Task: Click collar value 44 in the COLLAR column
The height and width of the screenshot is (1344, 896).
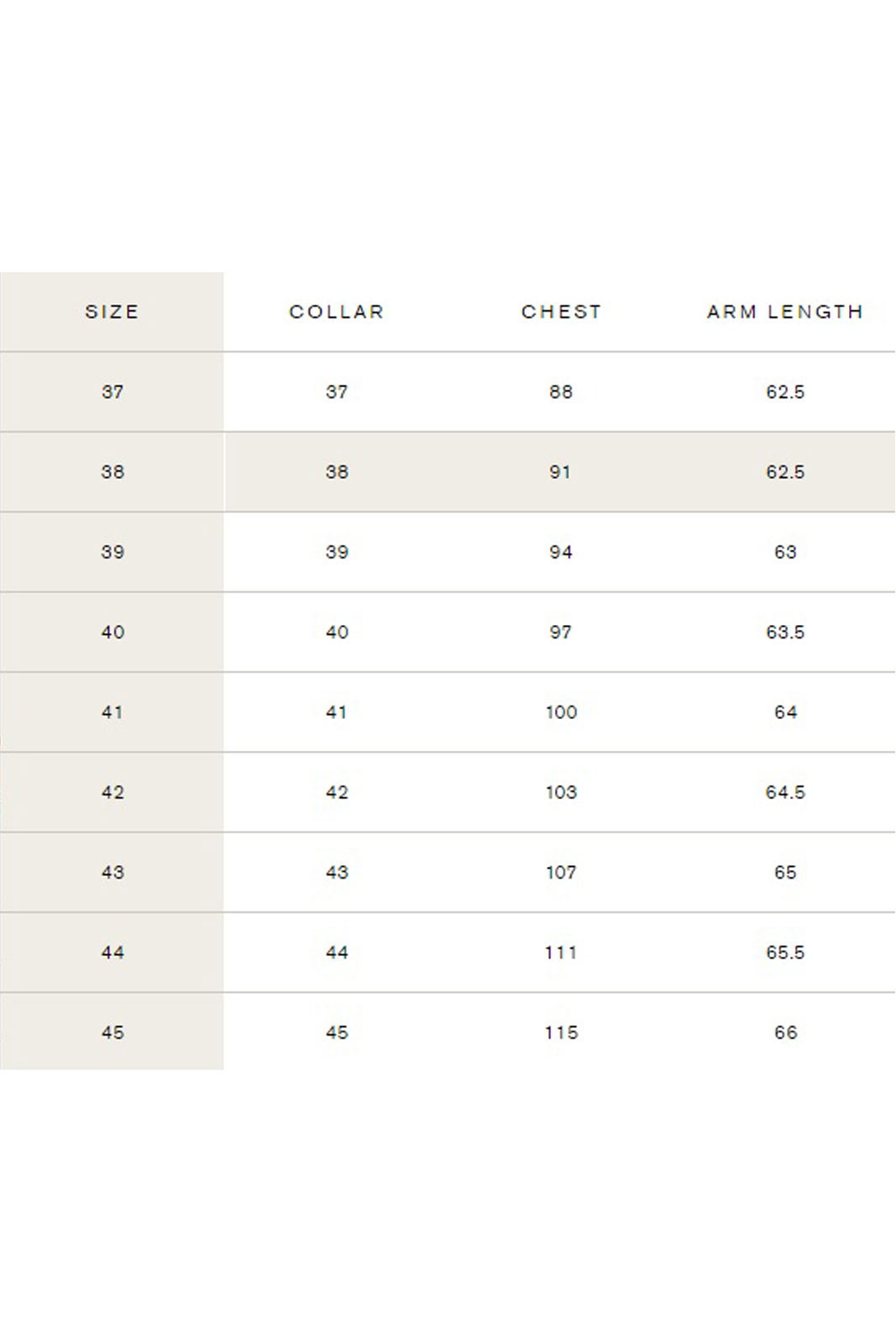Action: tap(337, 953)
